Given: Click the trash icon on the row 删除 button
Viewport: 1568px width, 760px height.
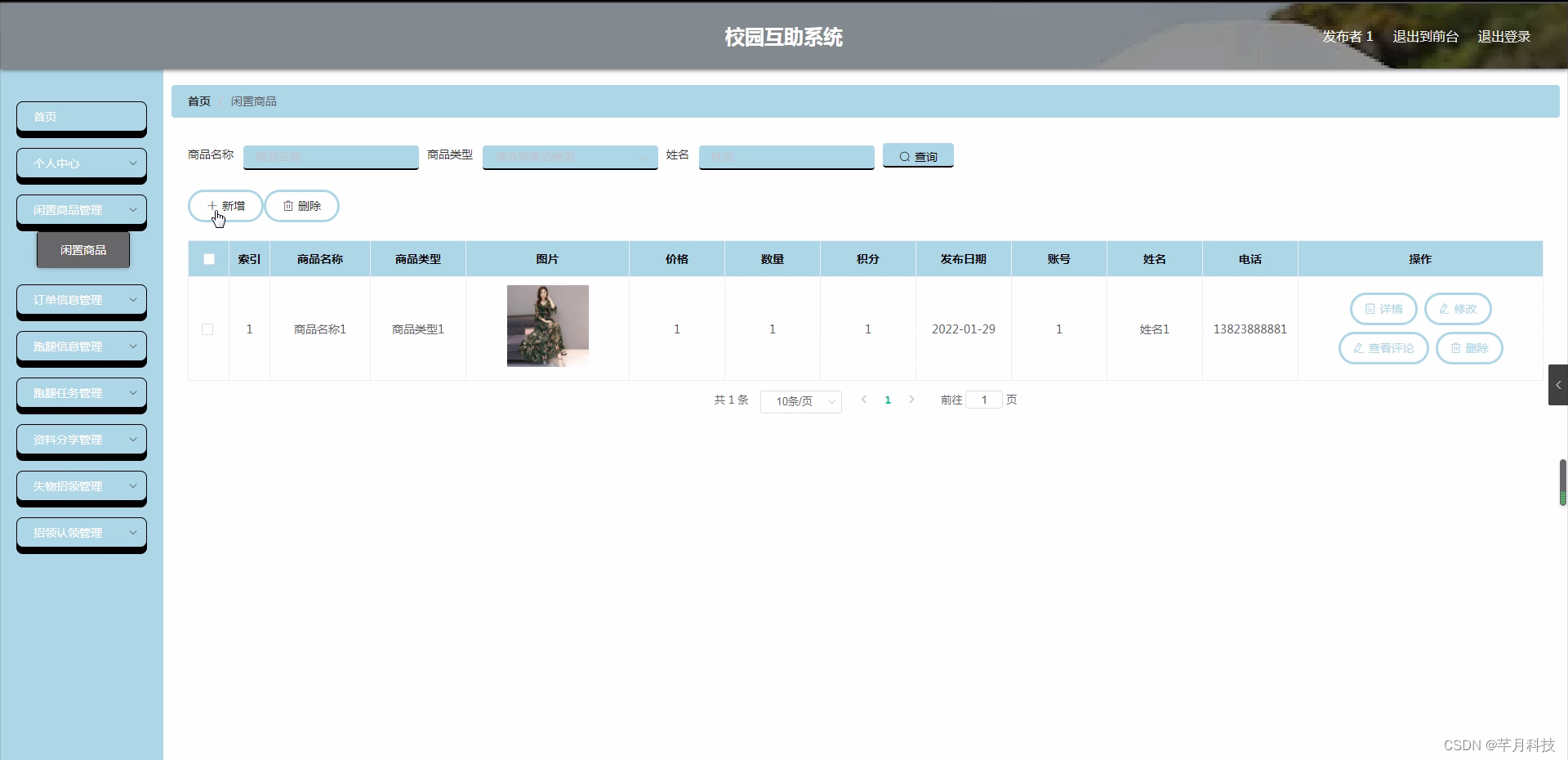Looking at the screenshot, I should (x=1457, y=348).
